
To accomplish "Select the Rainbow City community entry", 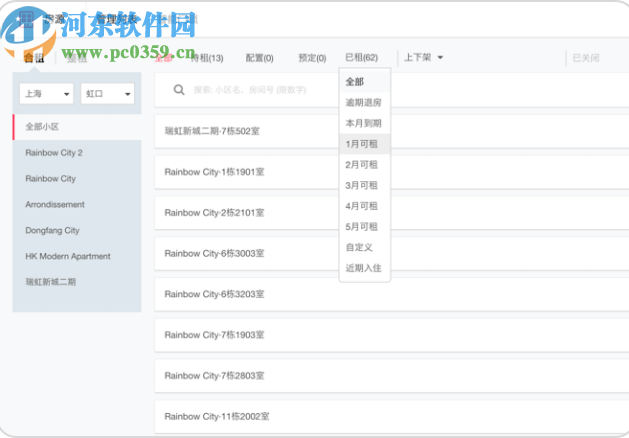I will [x=77, y=178].
